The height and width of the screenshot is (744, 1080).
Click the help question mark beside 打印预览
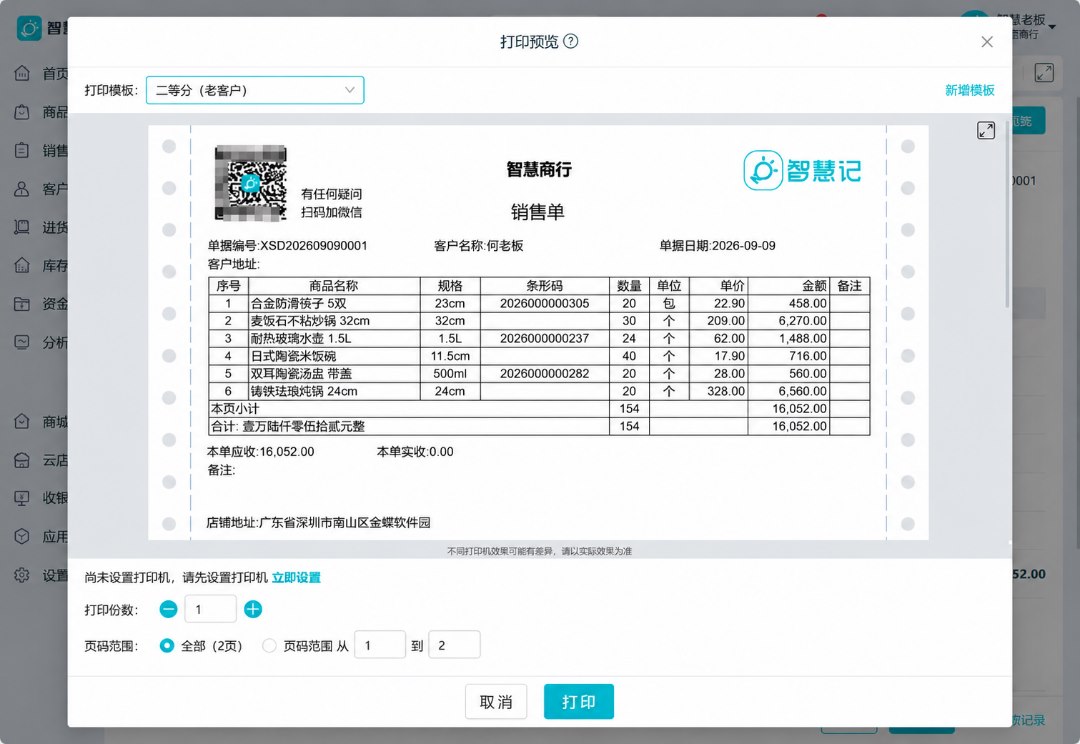pos(570,41)
